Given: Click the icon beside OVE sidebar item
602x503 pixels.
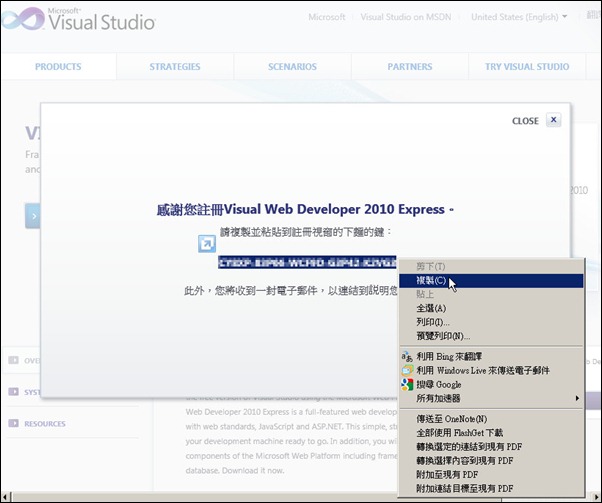Looking at the screenshot, I should click(13, 360).
